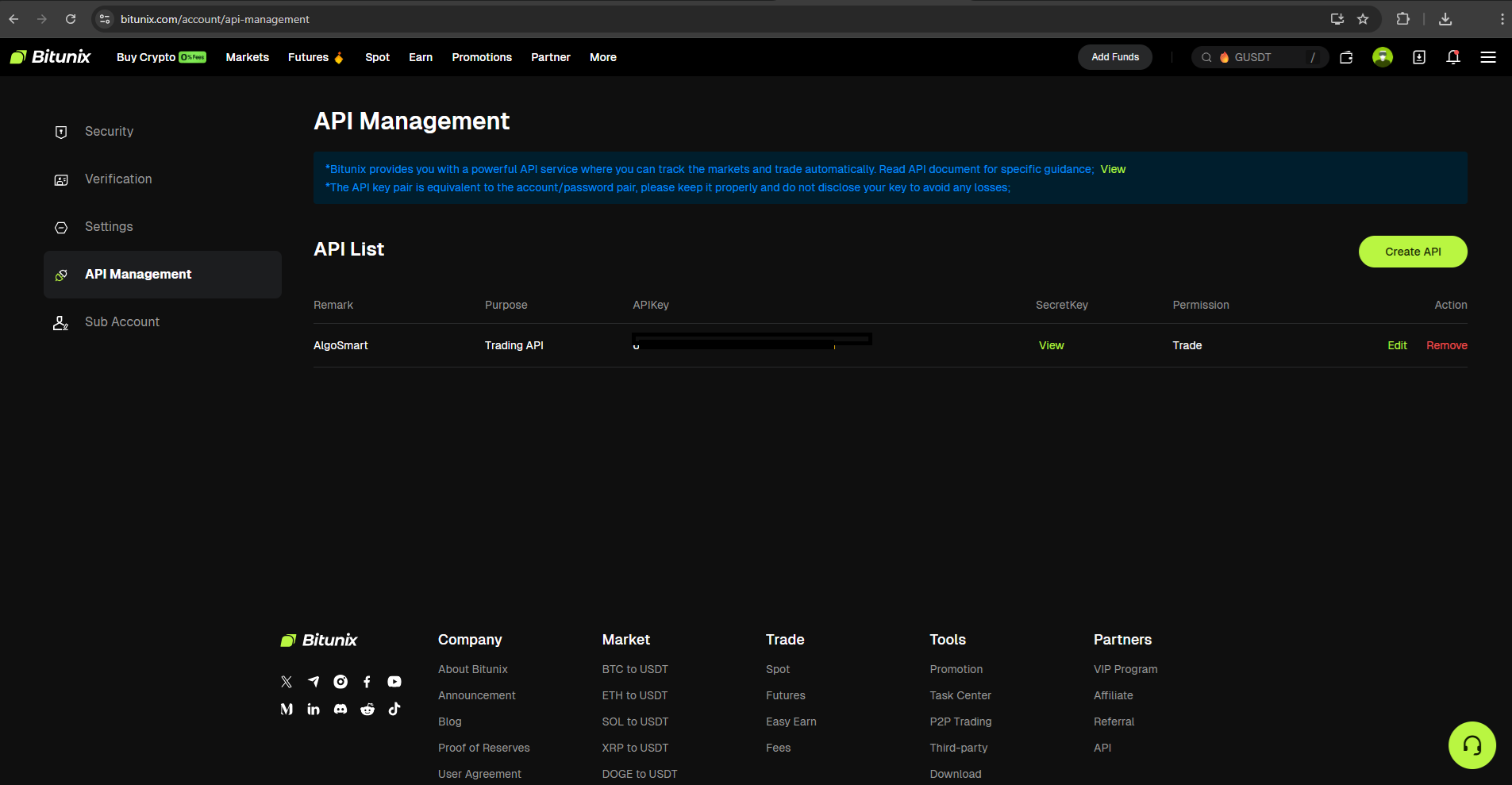Open notifications via the bell icon
Viewport: 1512px width, 785px height.
coord(1452,57)
